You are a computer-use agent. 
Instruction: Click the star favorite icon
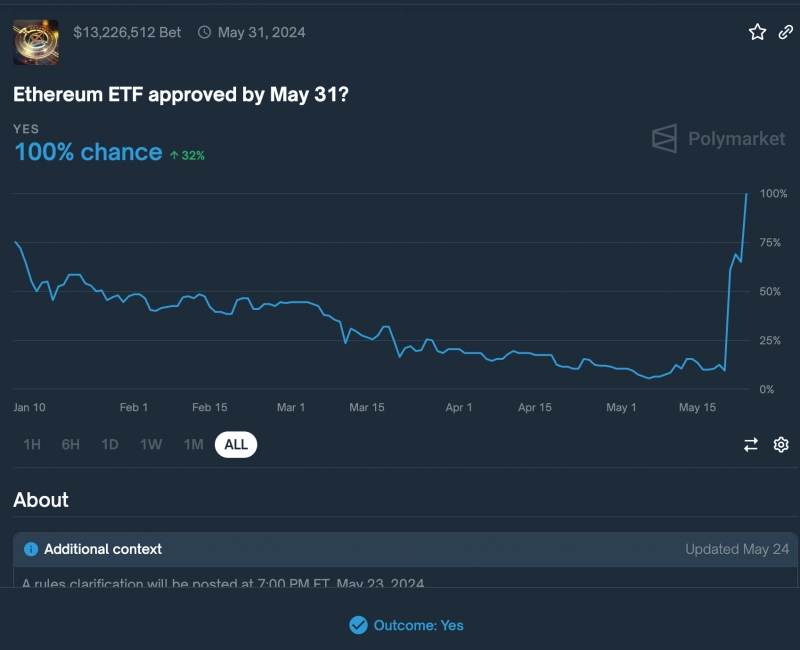point(757,32)
